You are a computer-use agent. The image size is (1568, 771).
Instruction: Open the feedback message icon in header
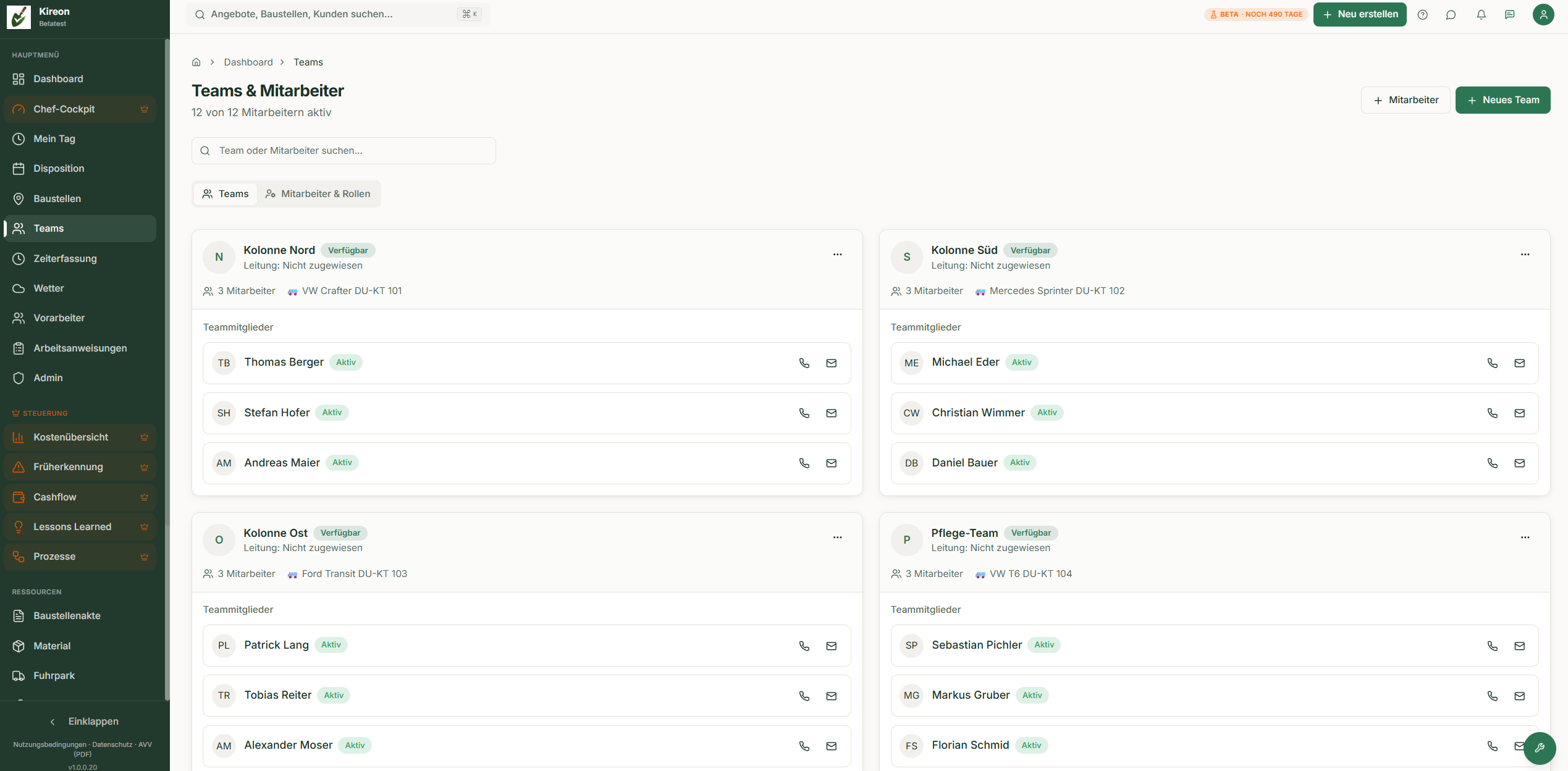pyautogui.click(x=1509, y=15)
